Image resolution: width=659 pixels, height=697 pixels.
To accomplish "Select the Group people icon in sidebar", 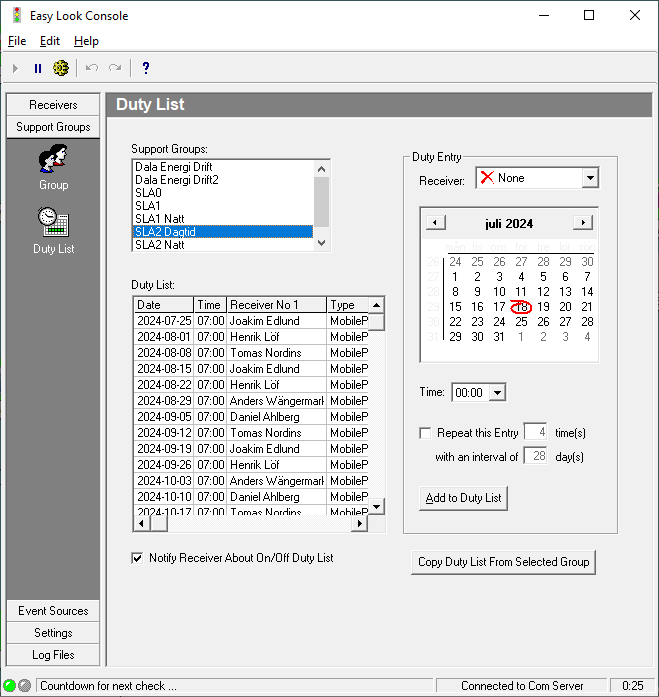I will coord(53,159).
